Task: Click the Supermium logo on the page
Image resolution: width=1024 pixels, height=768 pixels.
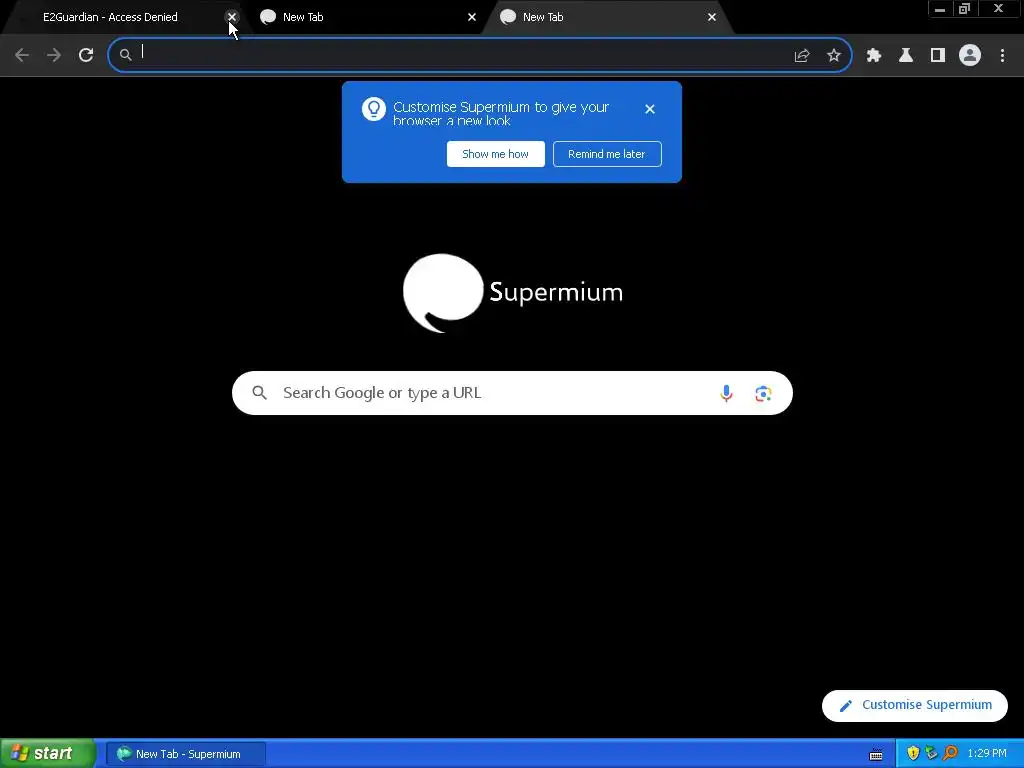Action: 513,293
